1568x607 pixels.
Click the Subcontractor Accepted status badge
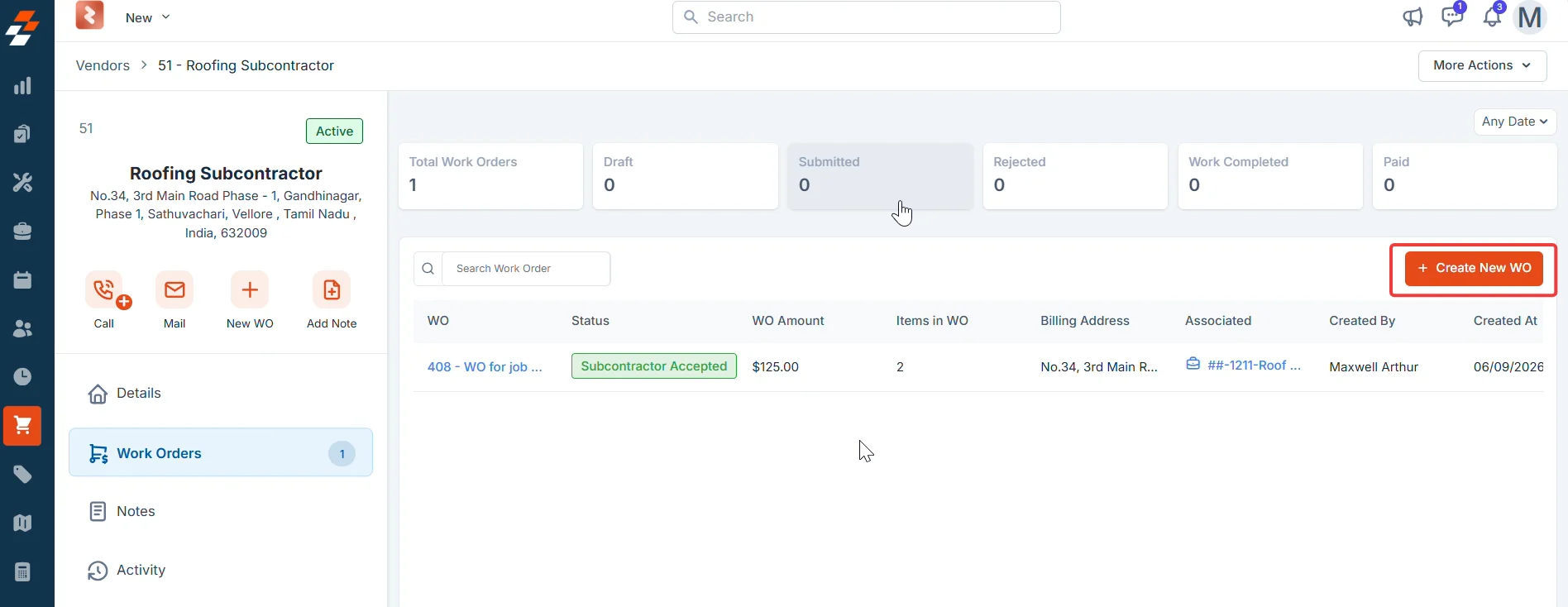653,366
